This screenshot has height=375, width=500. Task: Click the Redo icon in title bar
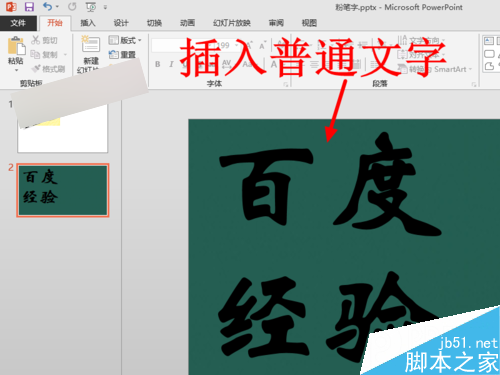72,6
